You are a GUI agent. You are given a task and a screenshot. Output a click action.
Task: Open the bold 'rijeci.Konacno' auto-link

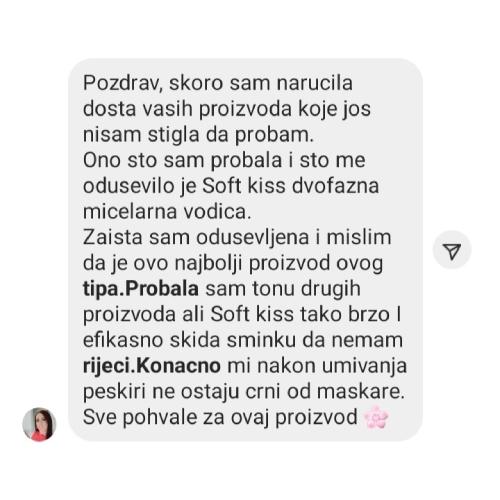[152, 366]
